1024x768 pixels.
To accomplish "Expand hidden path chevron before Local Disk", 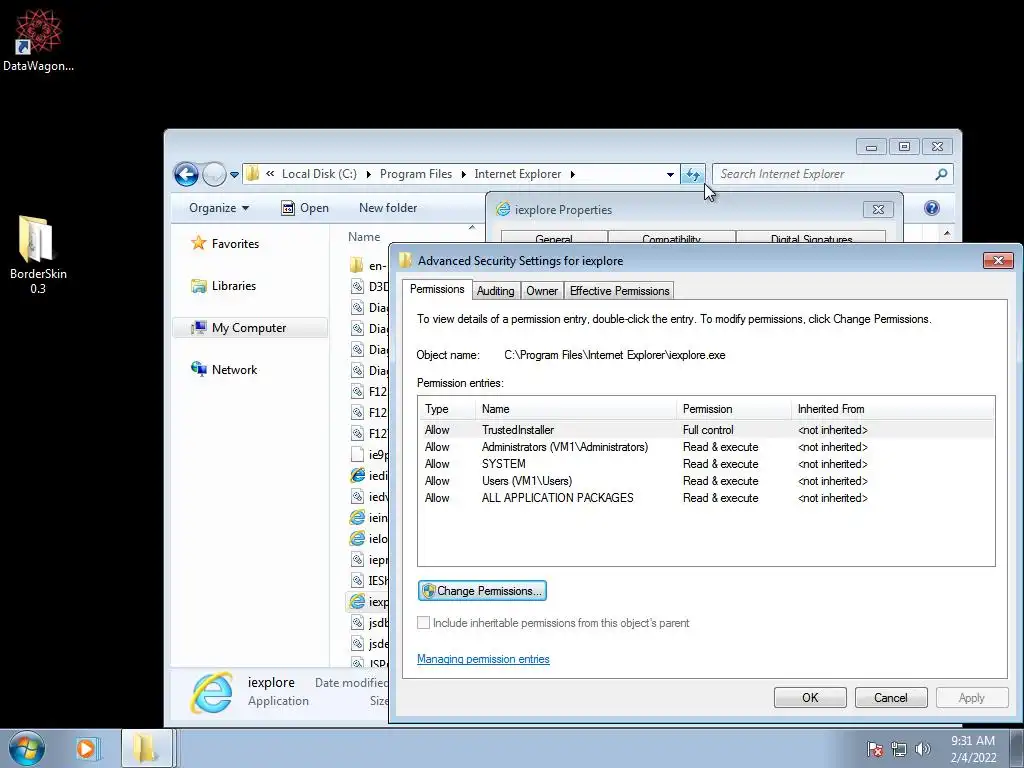I will coord(270,174).
